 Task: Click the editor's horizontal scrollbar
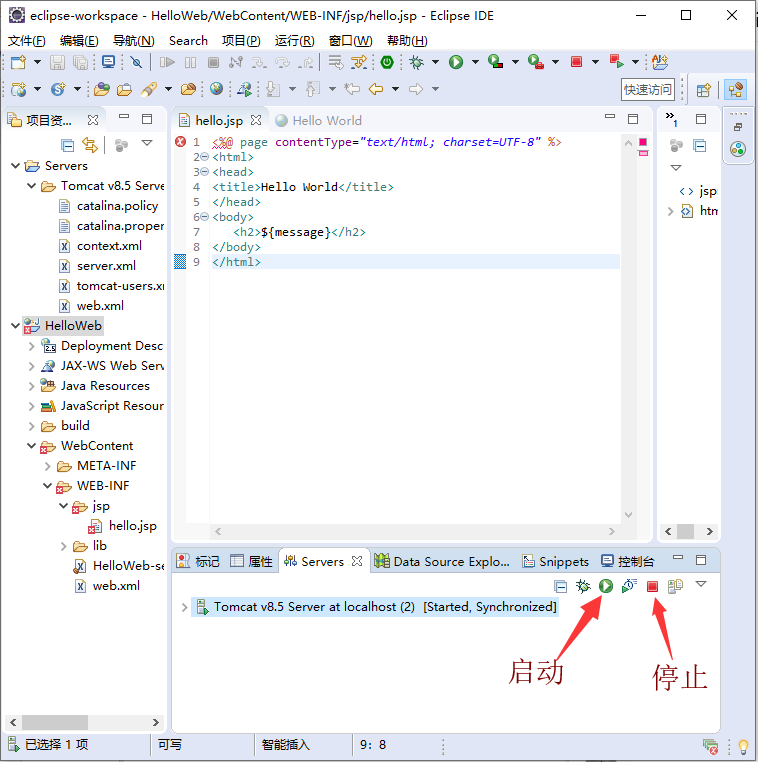pyautogui.click(x=420, y=531)
